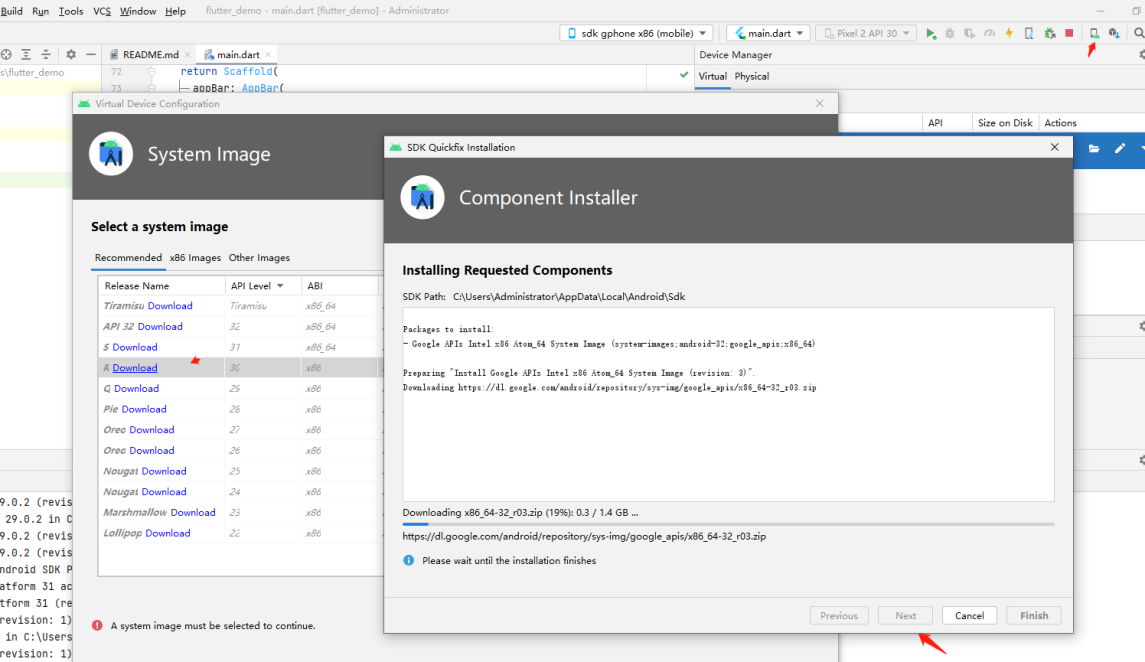Open project panel gear settings
Screen dimensions: 1145x662
[71, 55]
